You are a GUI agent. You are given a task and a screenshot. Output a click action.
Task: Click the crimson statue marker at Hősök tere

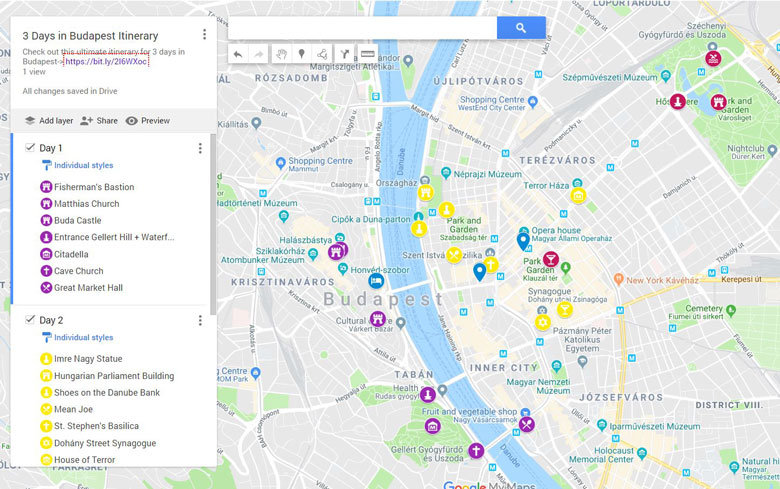678,101
